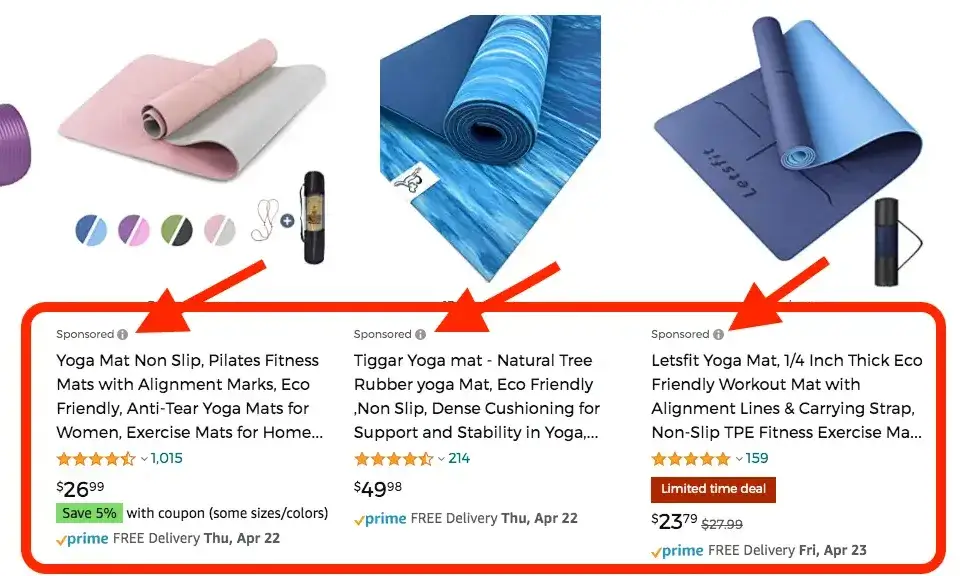Click the prime logo under $23.79 listing

tap(677, 551)
